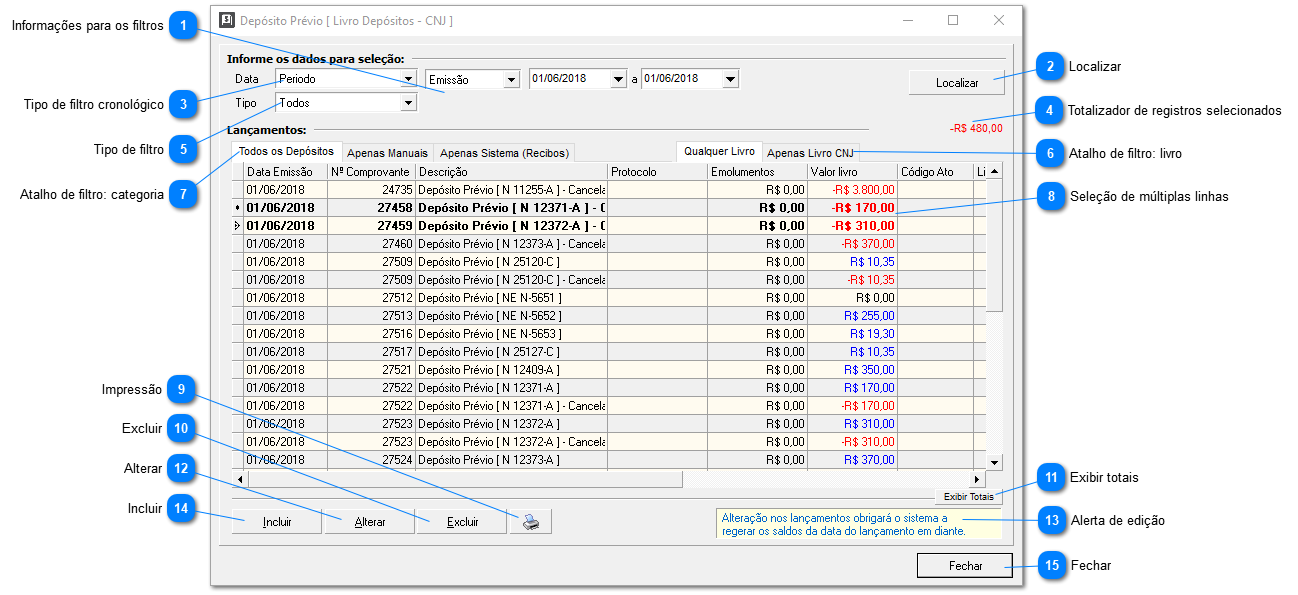Select row with comprovante 27459
Image resolution: width=1298 pixels, height=595 pixels.
click(609, 225)
